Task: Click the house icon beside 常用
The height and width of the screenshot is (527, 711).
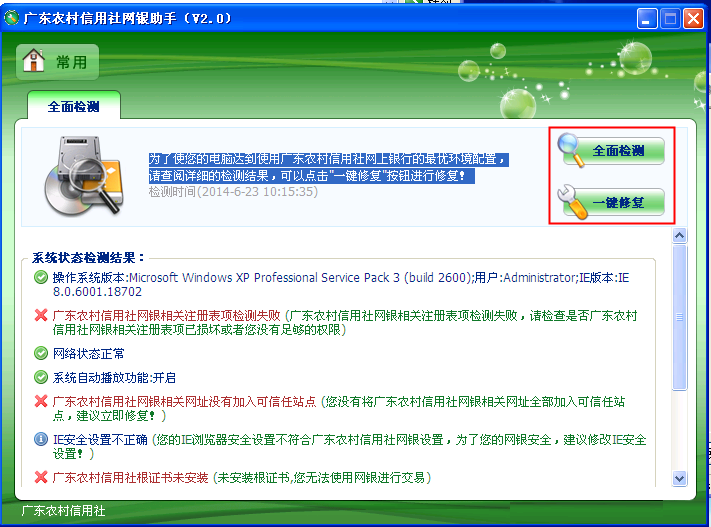Action: point(34,61)
